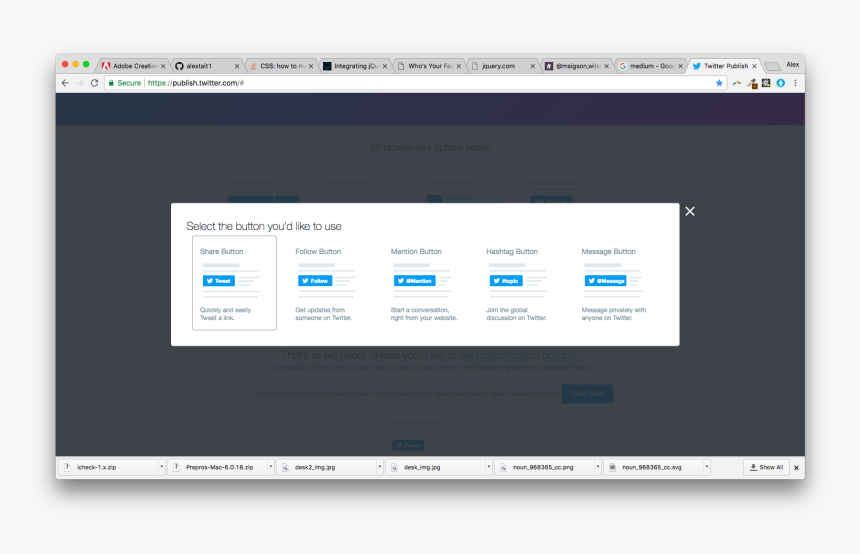The width and height of the screenshot is (860, 554).
Task: Click Show All downloads button
Action: pos(766,467)
